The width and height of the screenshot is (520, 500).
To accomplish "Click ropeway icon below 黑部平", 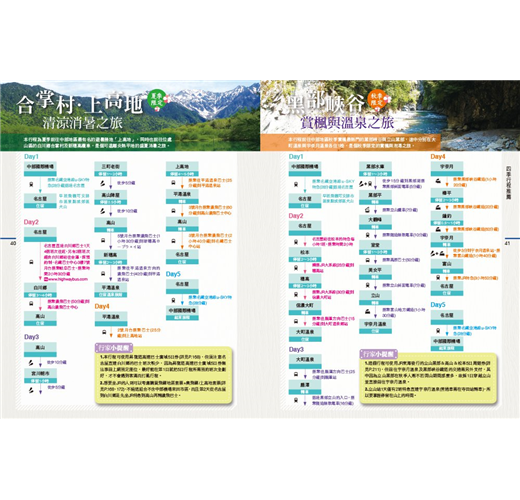I will [367, 210].
